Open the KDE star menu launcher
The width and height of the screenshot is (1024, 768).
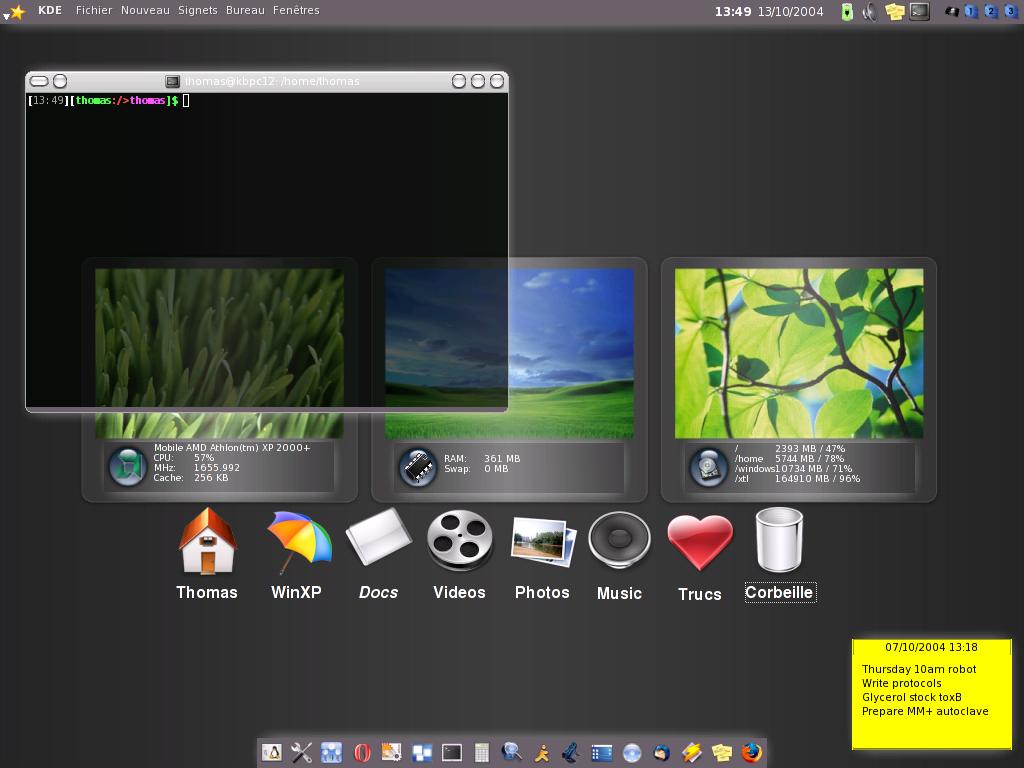click(x=15, y=12)
